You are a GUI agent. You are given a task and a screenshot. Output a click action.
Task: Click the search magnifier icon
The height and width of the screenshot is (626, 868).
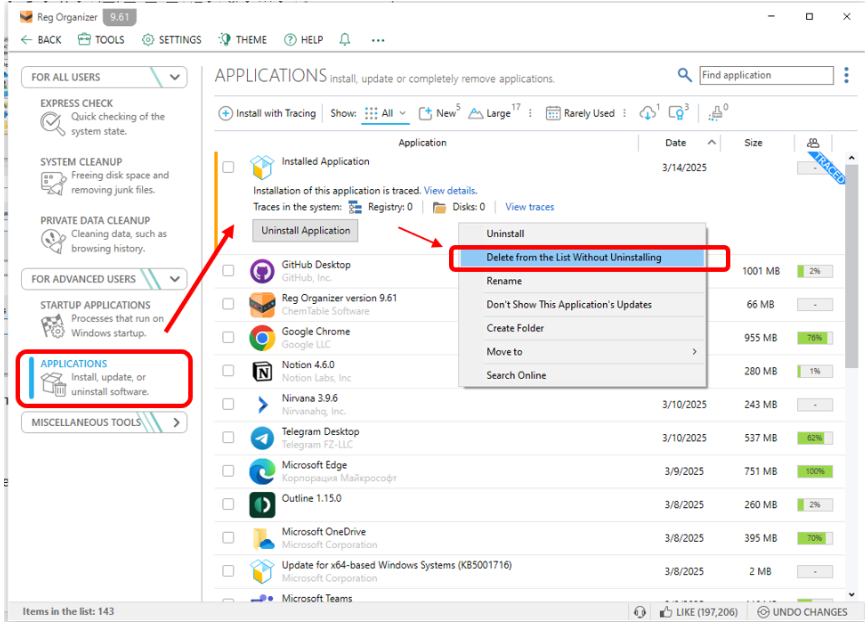684,75
